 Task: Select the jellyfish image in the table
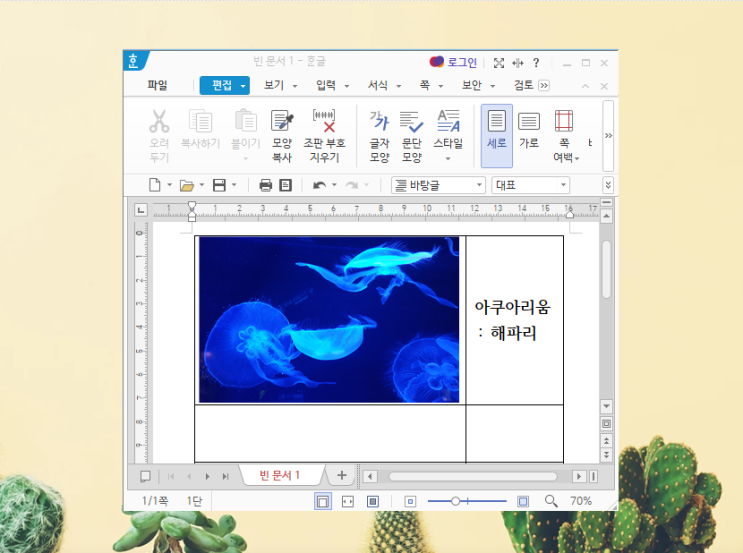click(x=329, y=320)
